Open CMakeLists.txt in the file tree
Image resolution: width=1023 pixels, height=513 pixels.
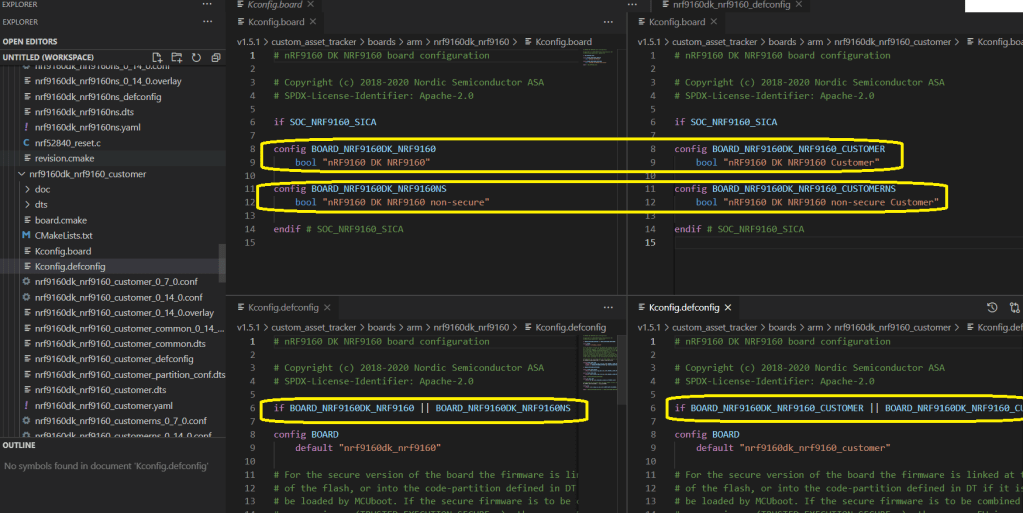63,236
